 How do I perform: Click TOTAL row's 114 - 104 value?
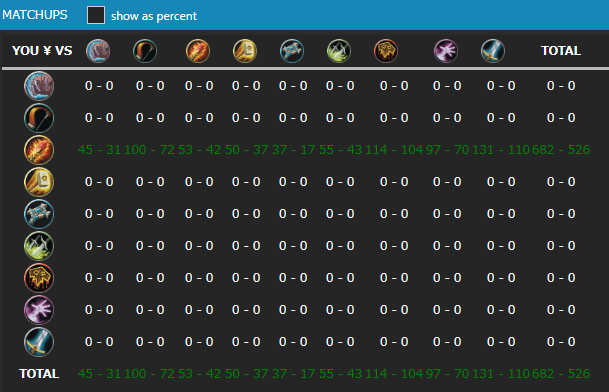(394, 374)
